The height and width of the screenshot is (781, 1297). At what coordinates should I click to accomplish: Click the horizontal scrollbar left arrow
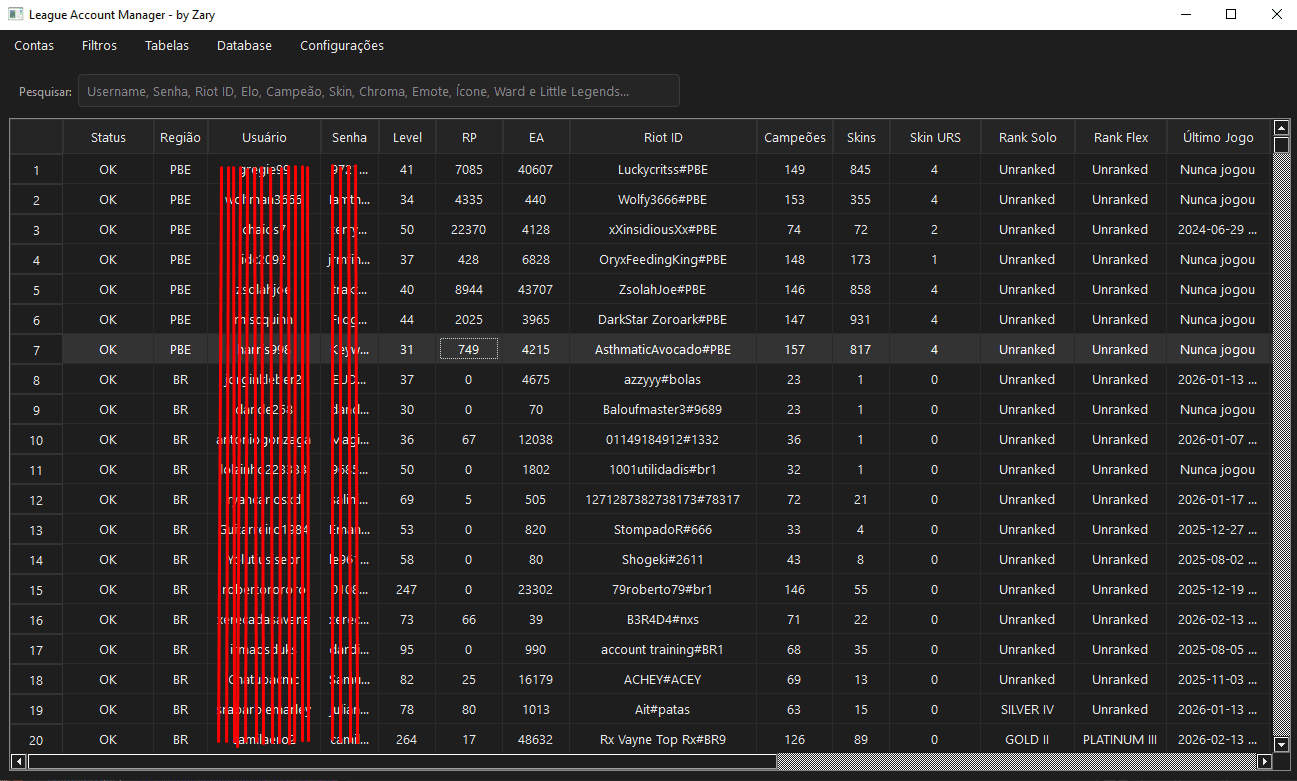pos(18,762)
